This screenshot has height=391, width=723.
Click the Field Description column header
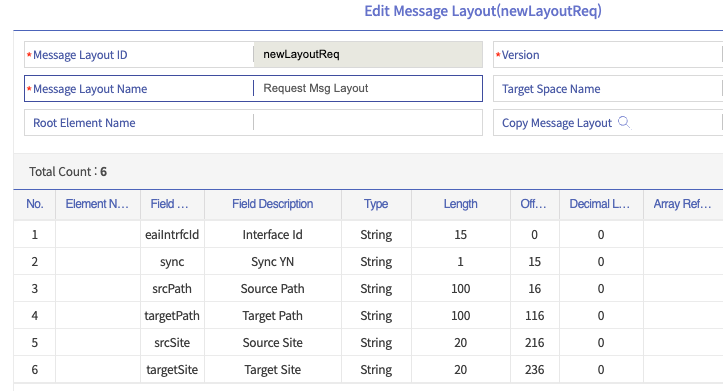[x=273, y=204]
